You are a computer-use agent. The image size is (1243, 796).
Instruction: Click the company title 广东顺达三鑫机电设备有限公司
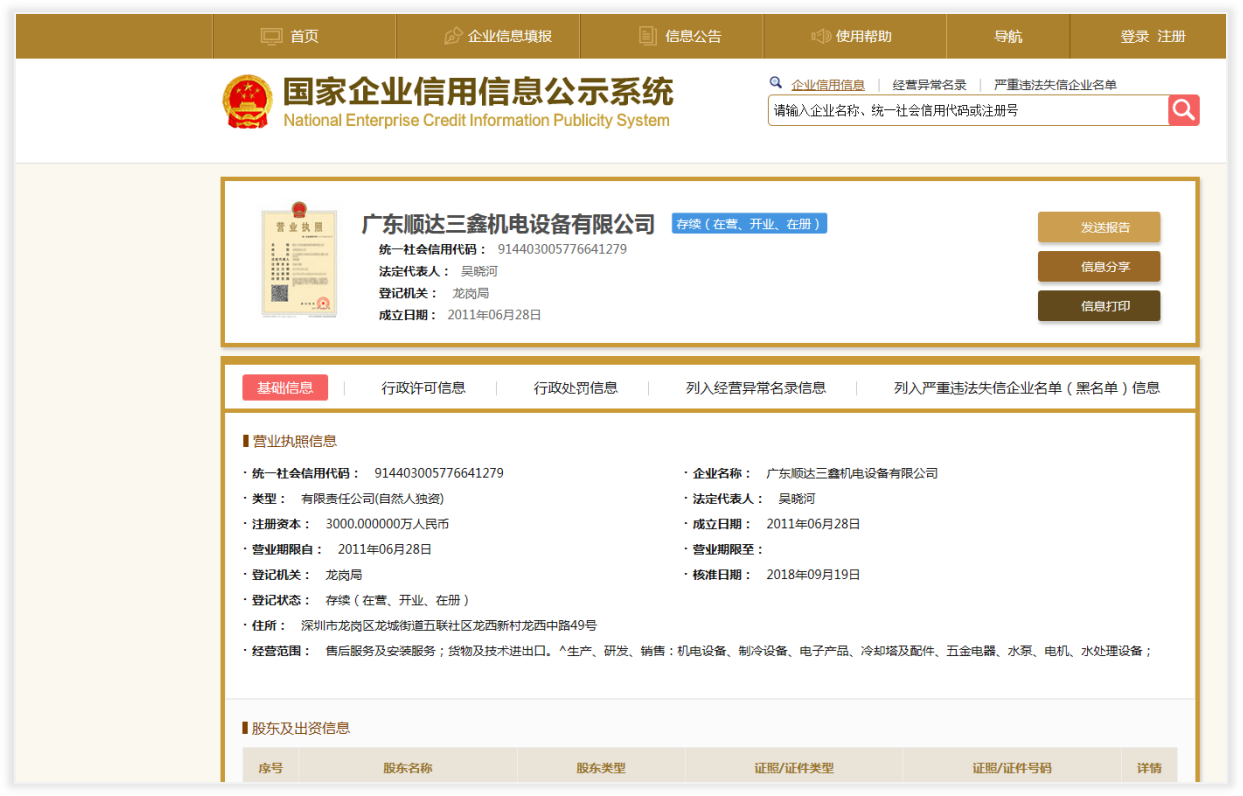[508, 224]
